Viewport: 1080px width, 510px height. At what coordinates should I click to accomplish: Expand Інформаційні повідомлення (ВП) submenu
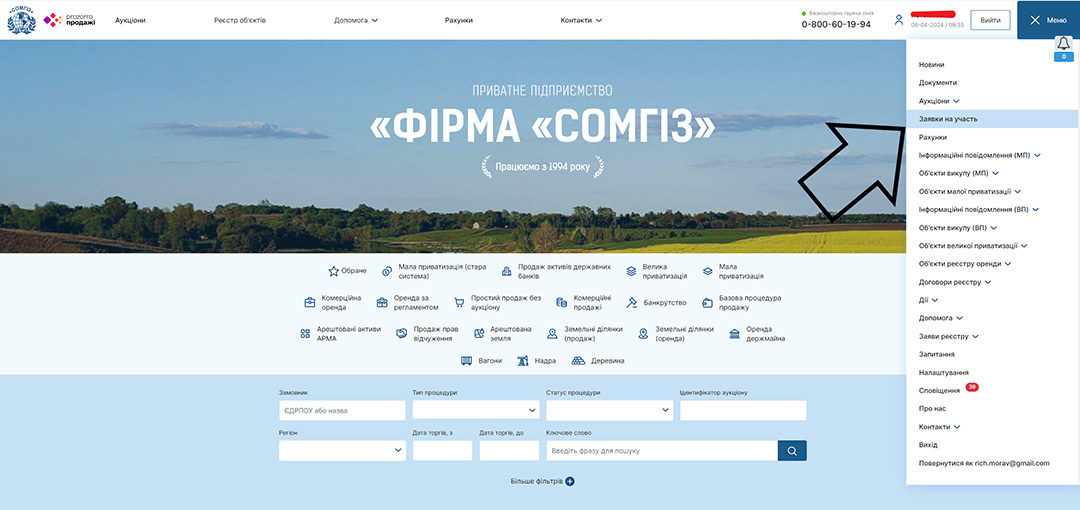[978, 209]
